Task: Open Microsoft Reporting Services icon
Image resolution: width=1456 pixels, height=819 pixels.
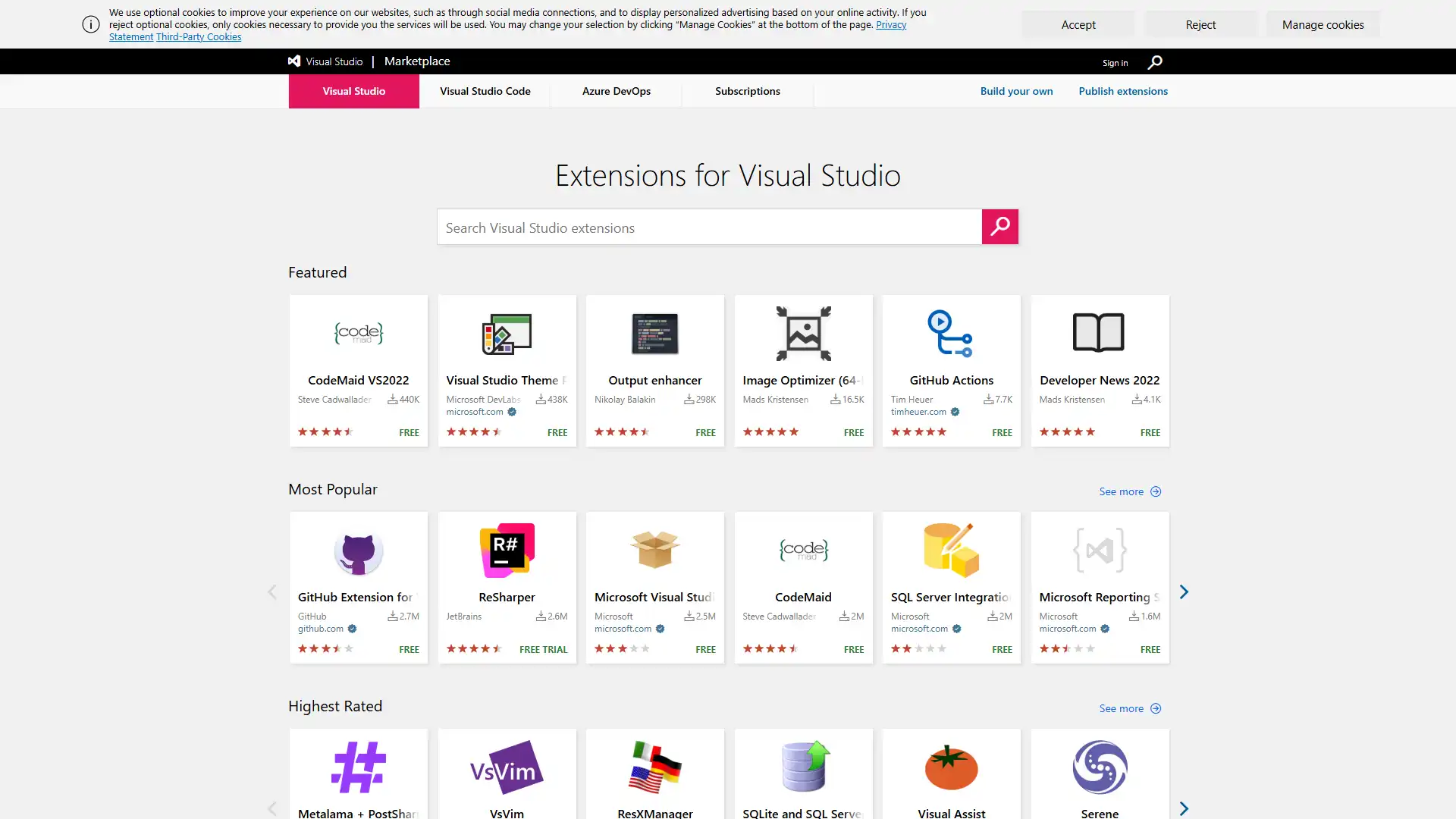Action: [1100, 550]
